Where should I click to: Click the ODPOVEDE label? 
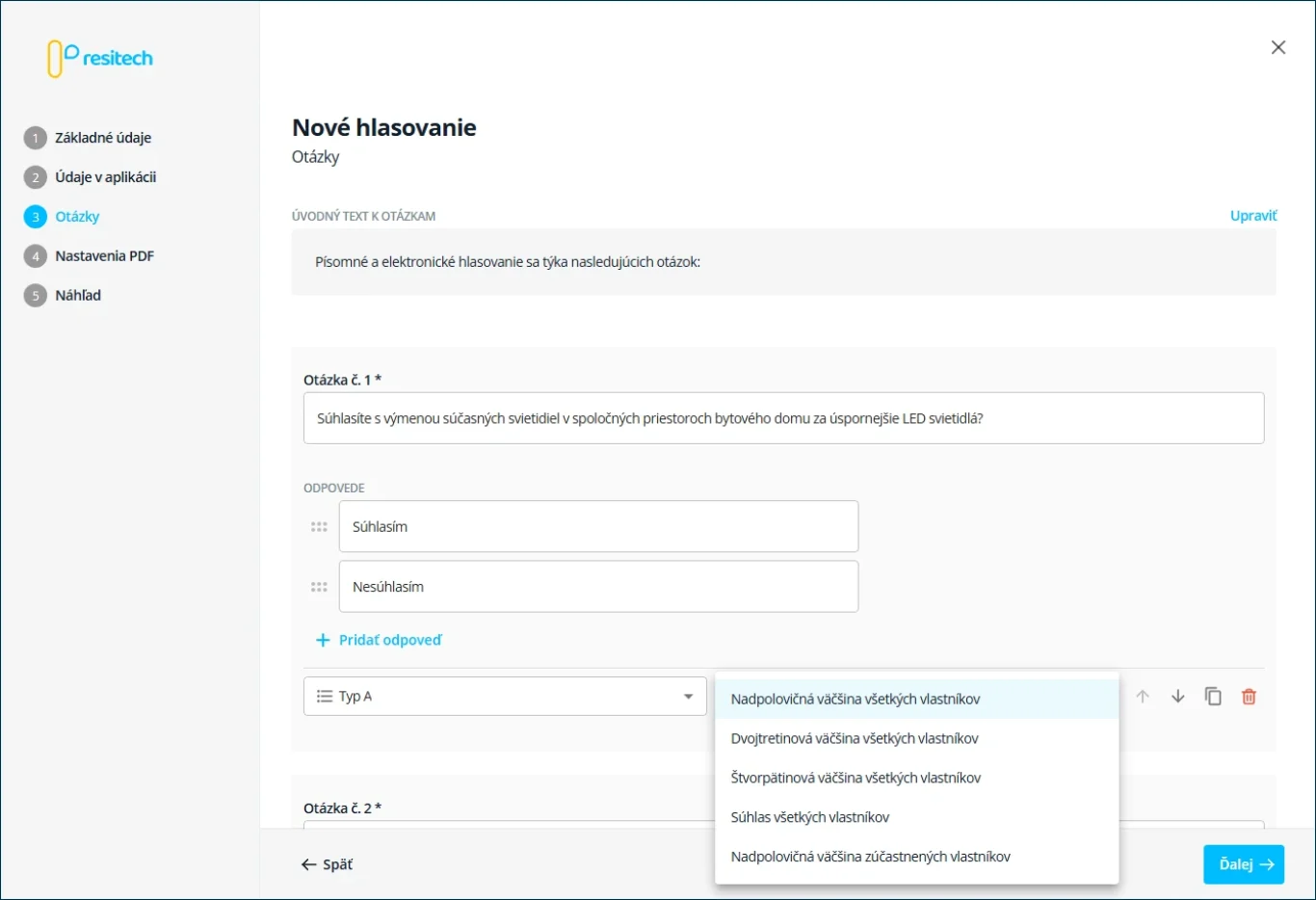(x=334, y=489)
